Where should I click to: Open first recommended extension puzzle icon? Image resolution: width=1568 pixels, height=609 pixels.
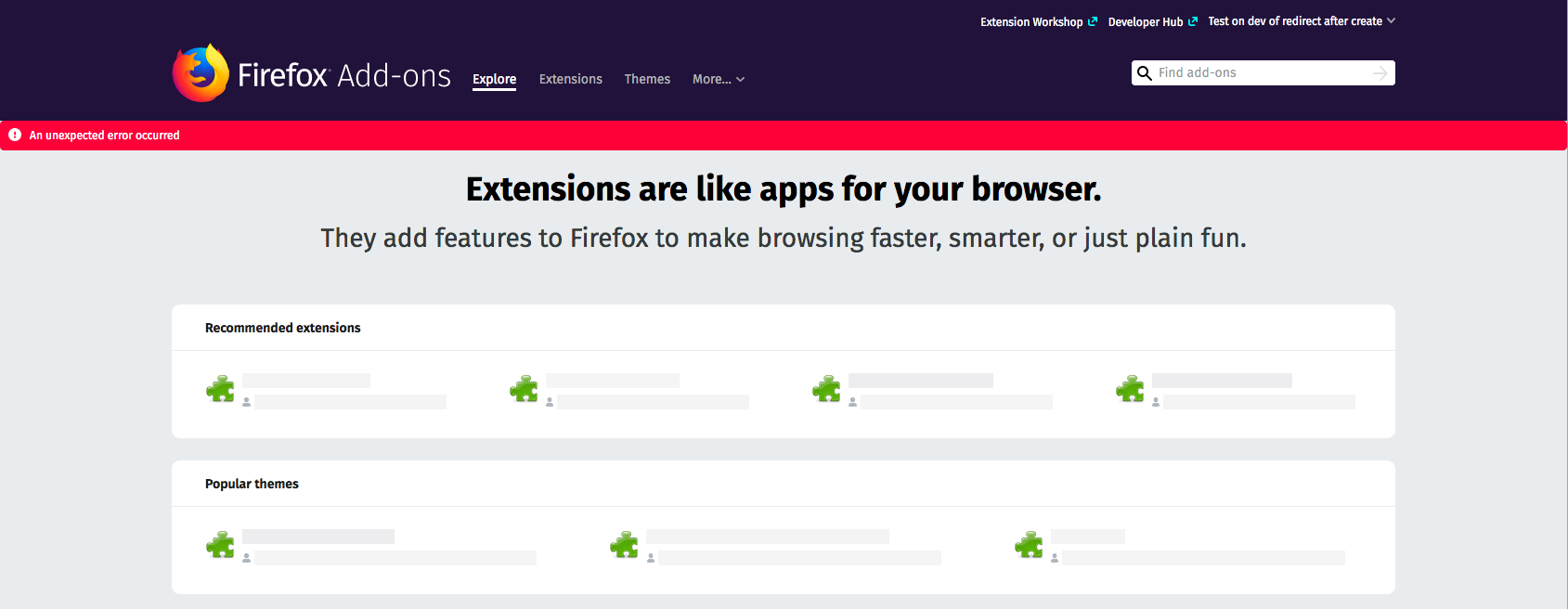click(220, 388)
